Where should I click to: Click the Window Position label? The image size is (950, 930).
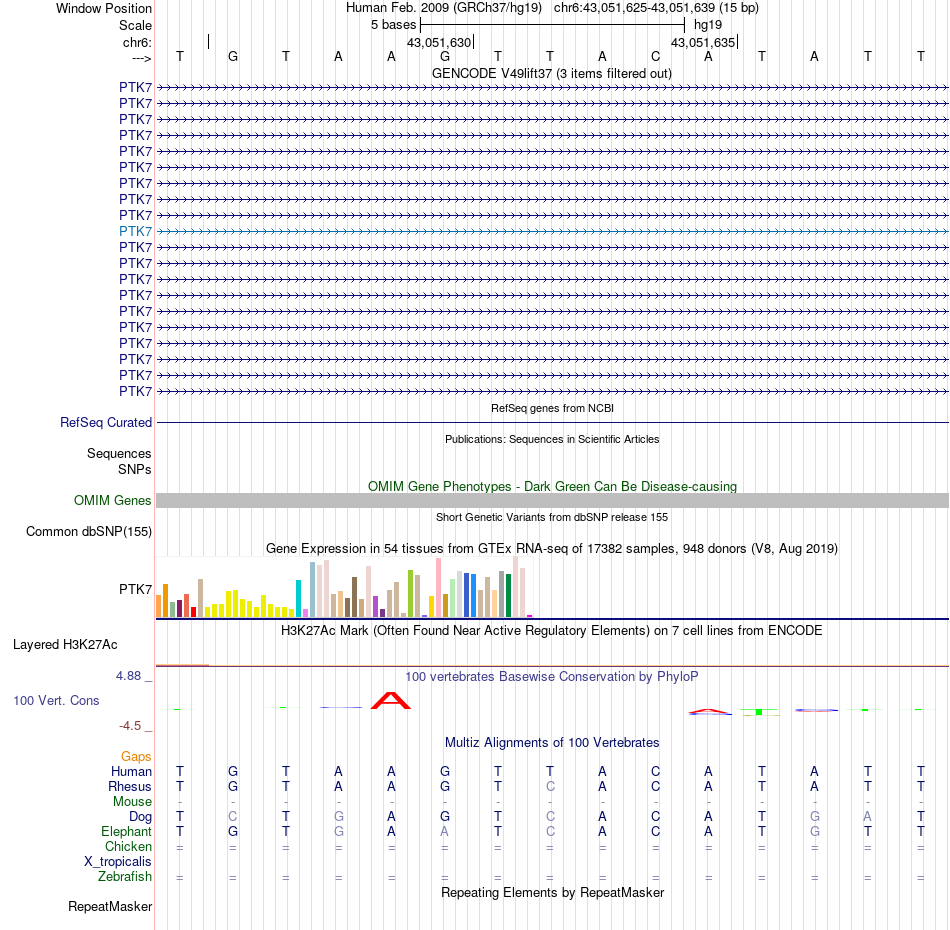(104, 8)
